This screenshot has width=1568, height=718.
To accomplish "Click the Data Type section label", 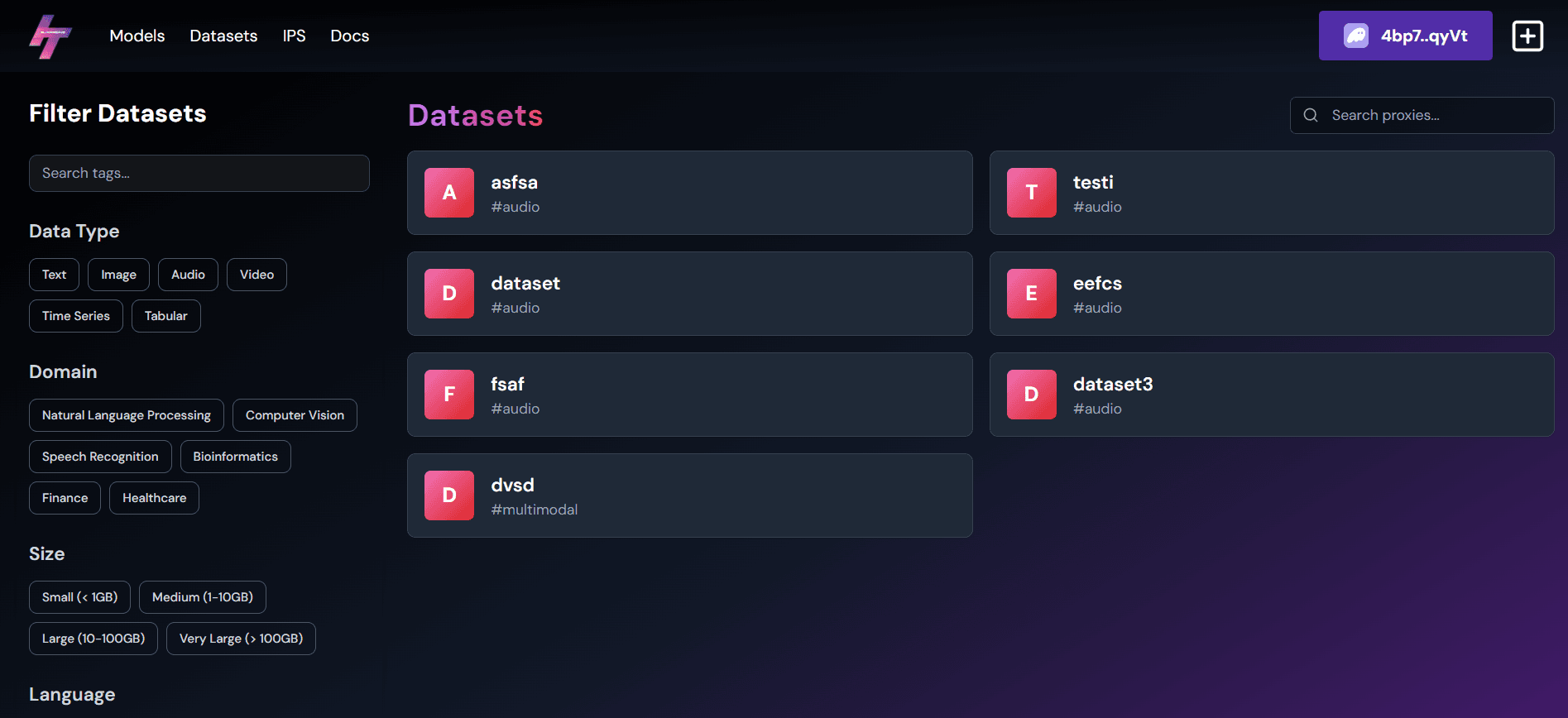I will [74, 232].
